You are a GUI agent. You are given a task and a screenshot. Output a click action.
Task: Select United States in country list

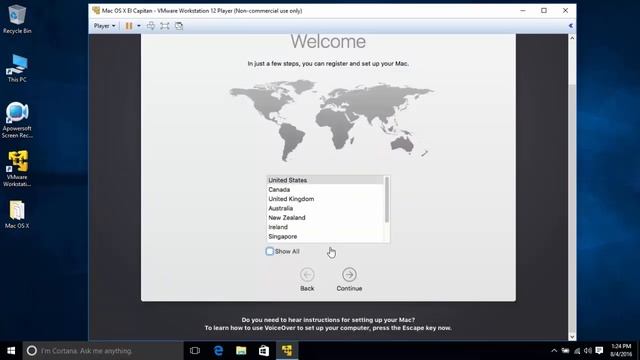pyautogui.click(x=325, y=180)
